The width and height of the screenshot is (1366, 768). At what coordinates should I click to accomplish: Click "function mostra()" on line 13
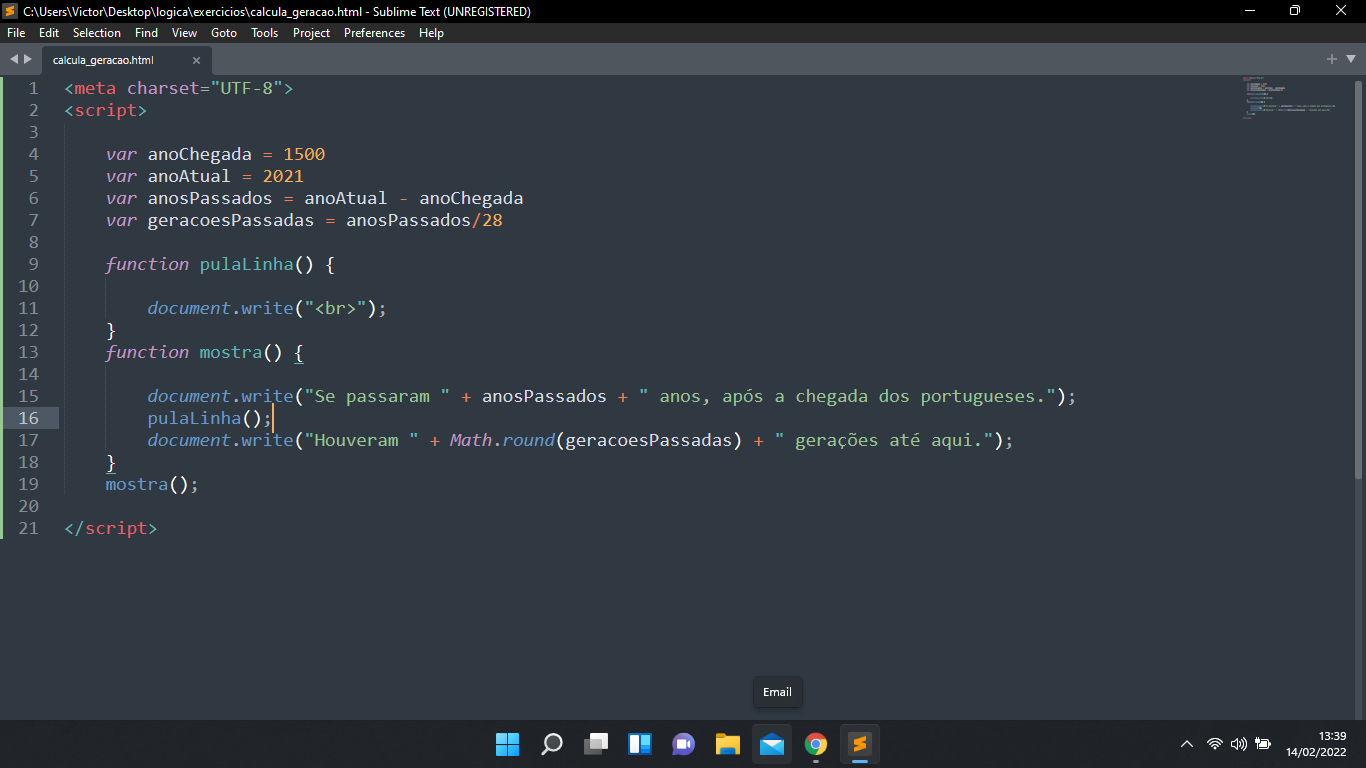click(x=194, y=352)
